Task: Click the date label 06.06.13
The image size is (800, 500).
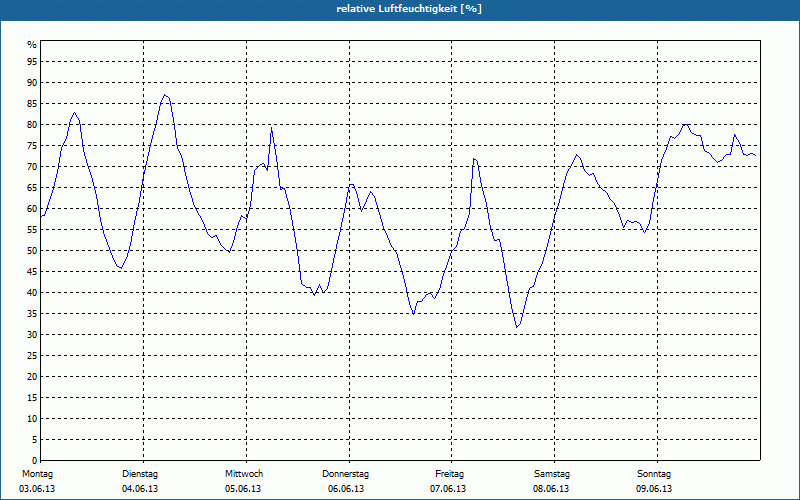Action: coord(346,489)
